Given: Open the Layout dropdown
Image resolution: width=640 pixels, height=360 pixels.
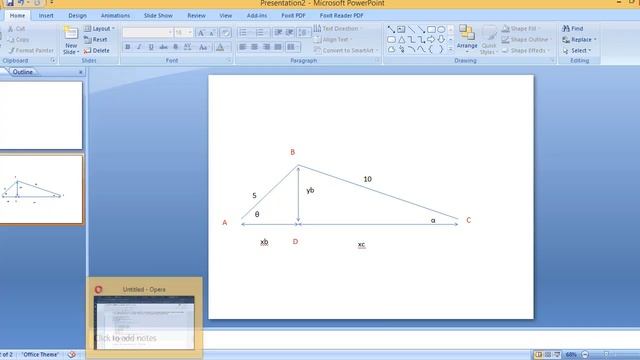Looking at the screenshot, I should [x=100, y=29].
